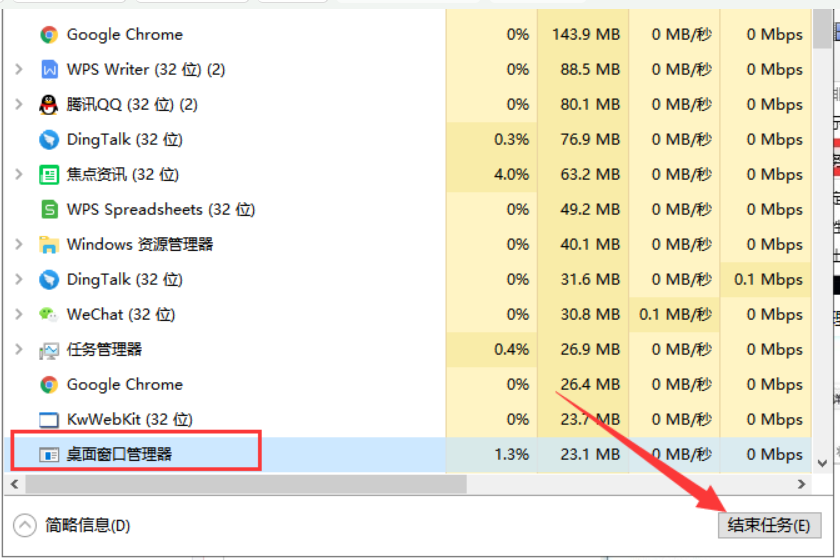Click the 80.1 MB memory value

point(590,104)
